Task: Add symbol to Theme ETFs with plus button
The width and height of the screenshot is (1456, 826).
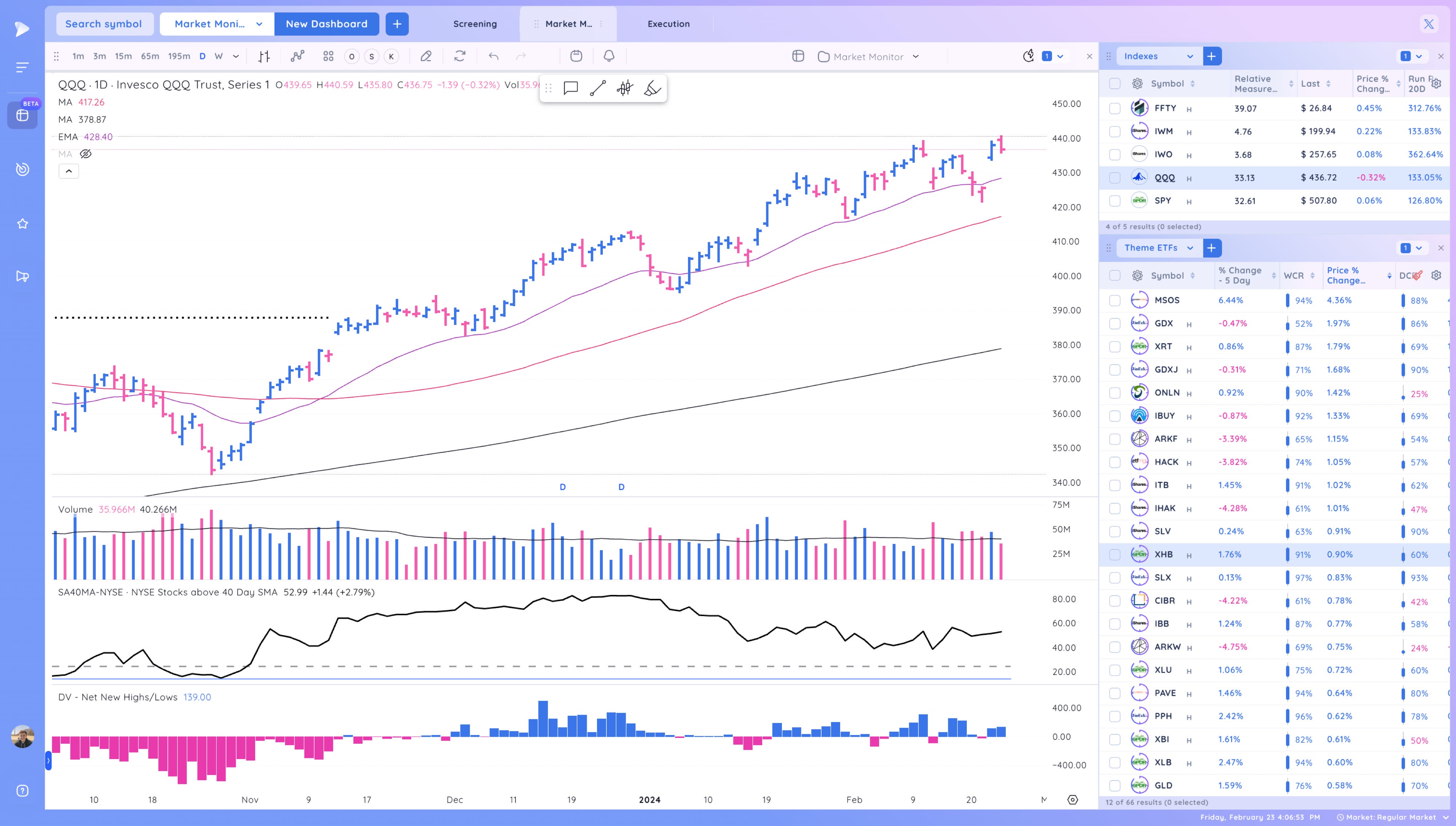Action: (1211, 248)
